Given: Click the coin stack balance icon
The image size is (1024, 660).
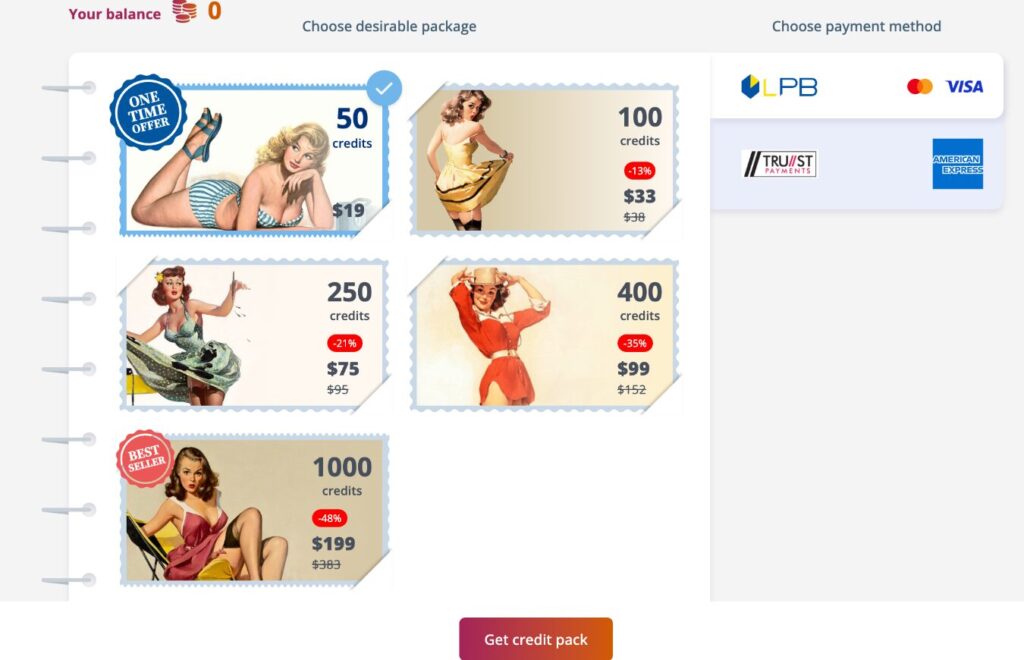Looking at the screenshot, I should pyautogui.click(x=185, y=11).
